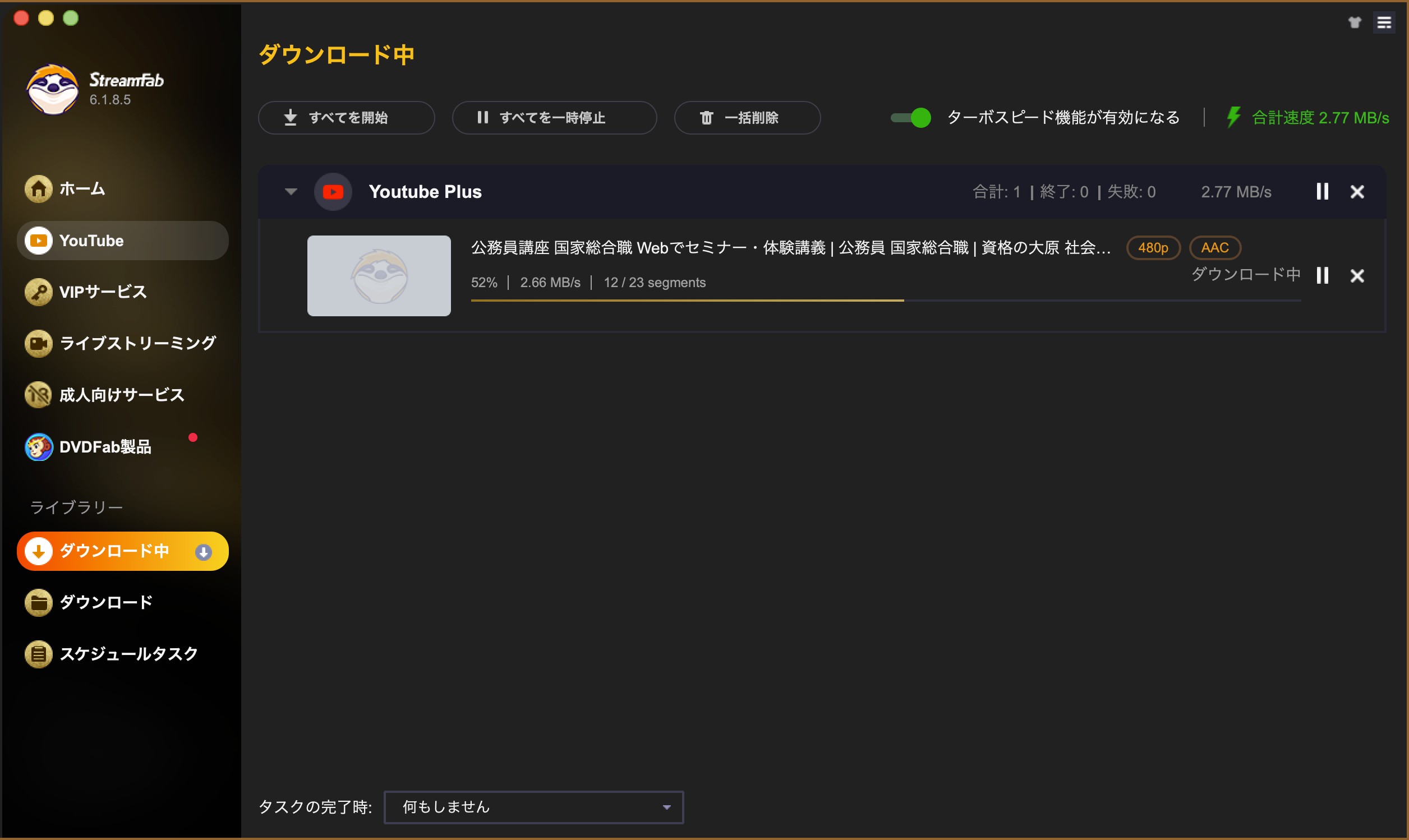Collapse the Youtube Plus group arrow
Screen dimensions: 1409x840
[291, 192]
